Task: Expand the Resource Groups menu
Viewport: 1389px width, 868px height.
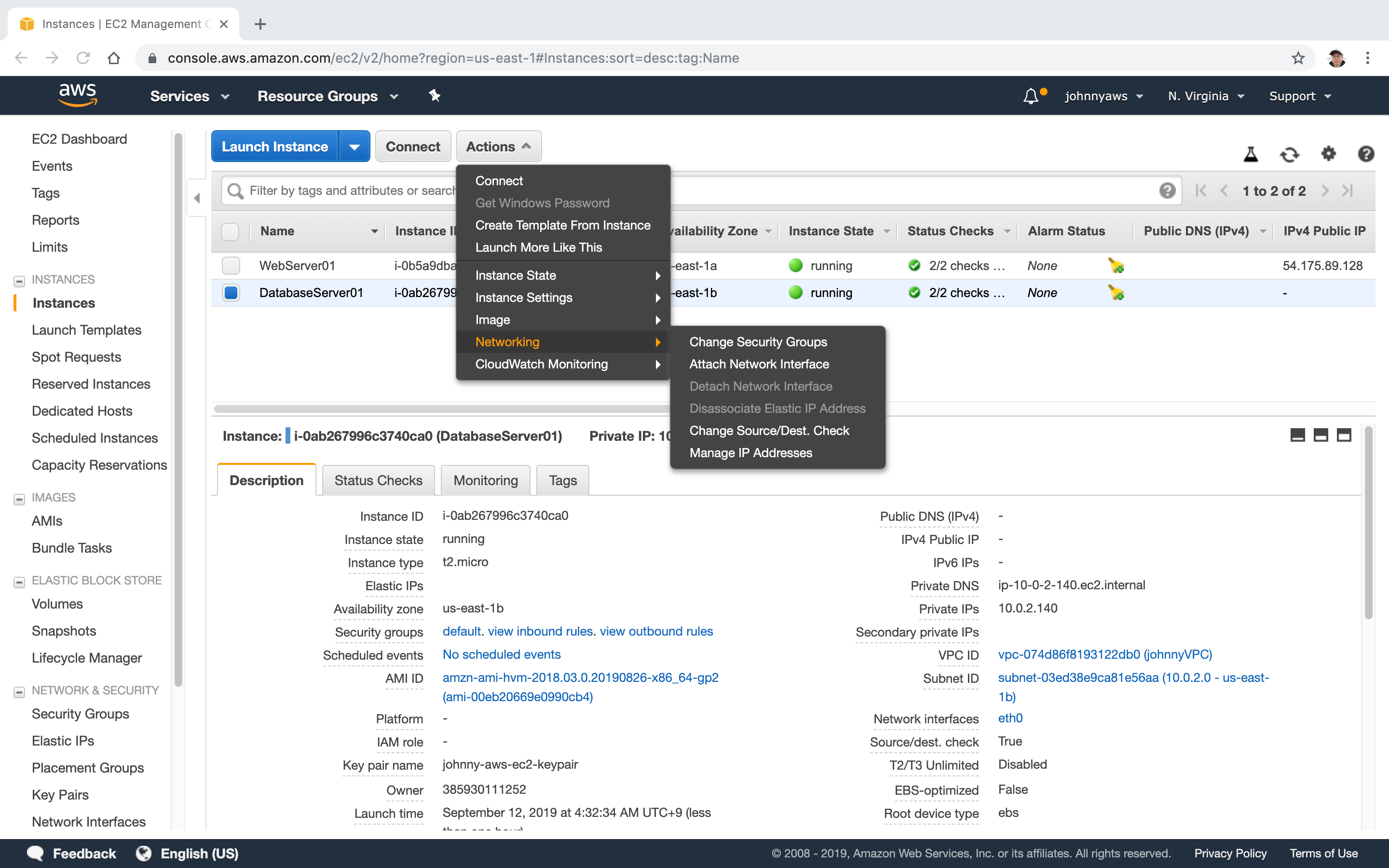Action: (x=328, y=96)
